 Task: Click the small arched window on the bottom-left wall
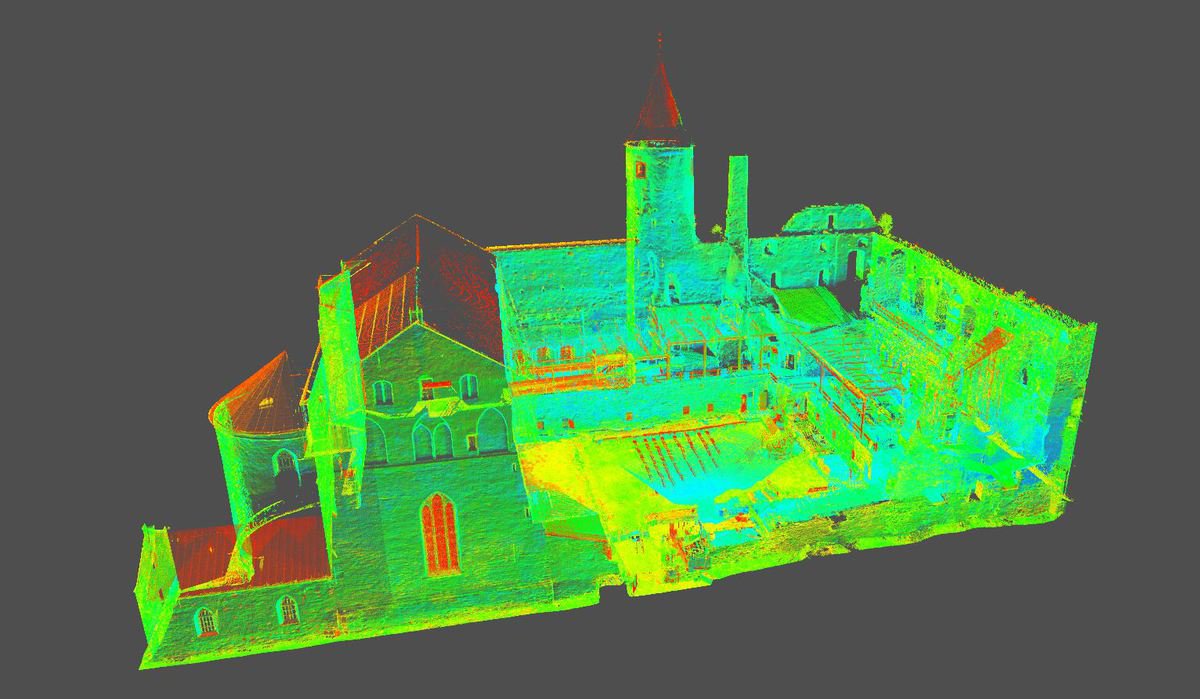205,622
